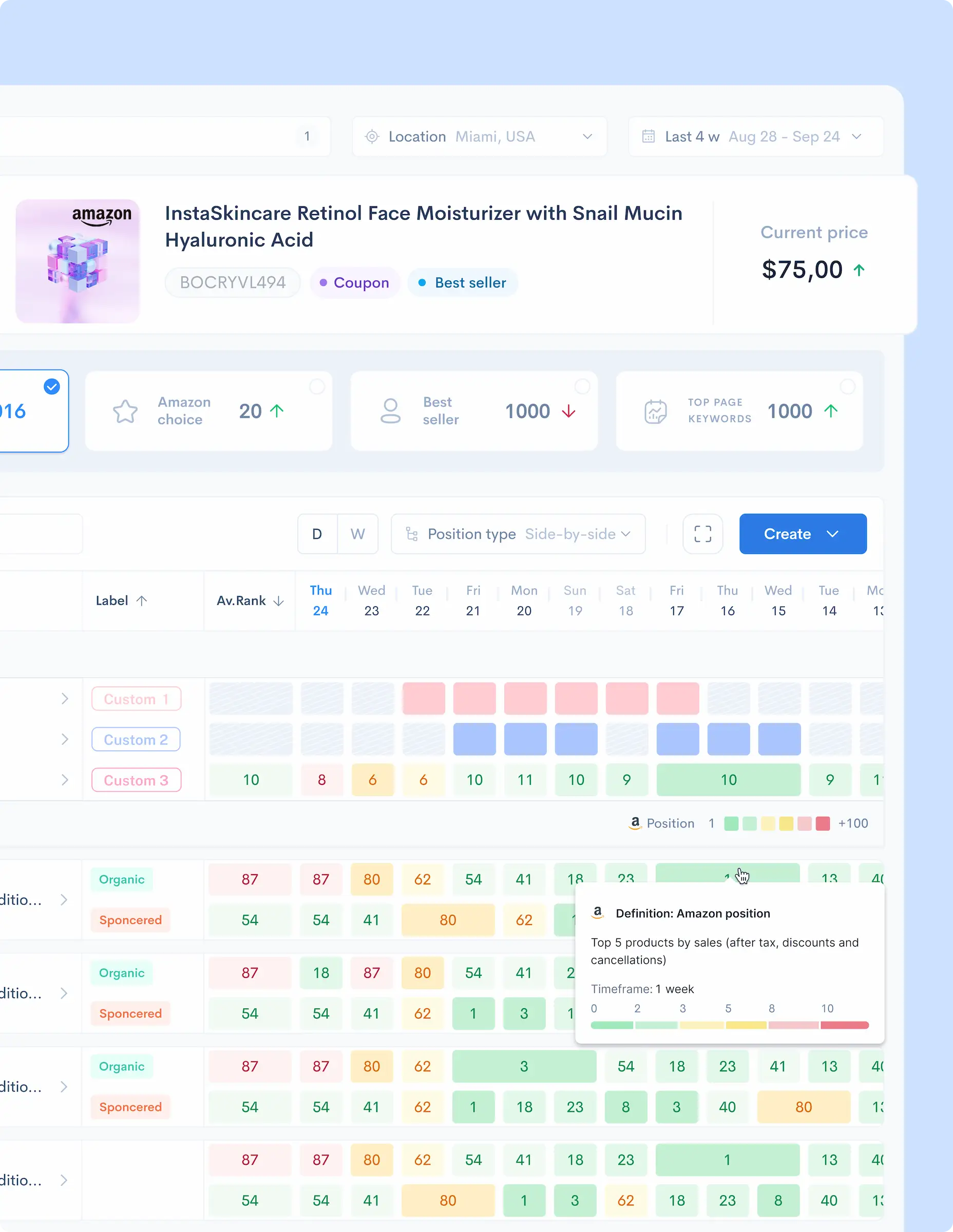This screenshot has height=1232, width=953.
Task: Expand the third Organic/Sponcered keyword row
Action: (x=64, y=1087)
